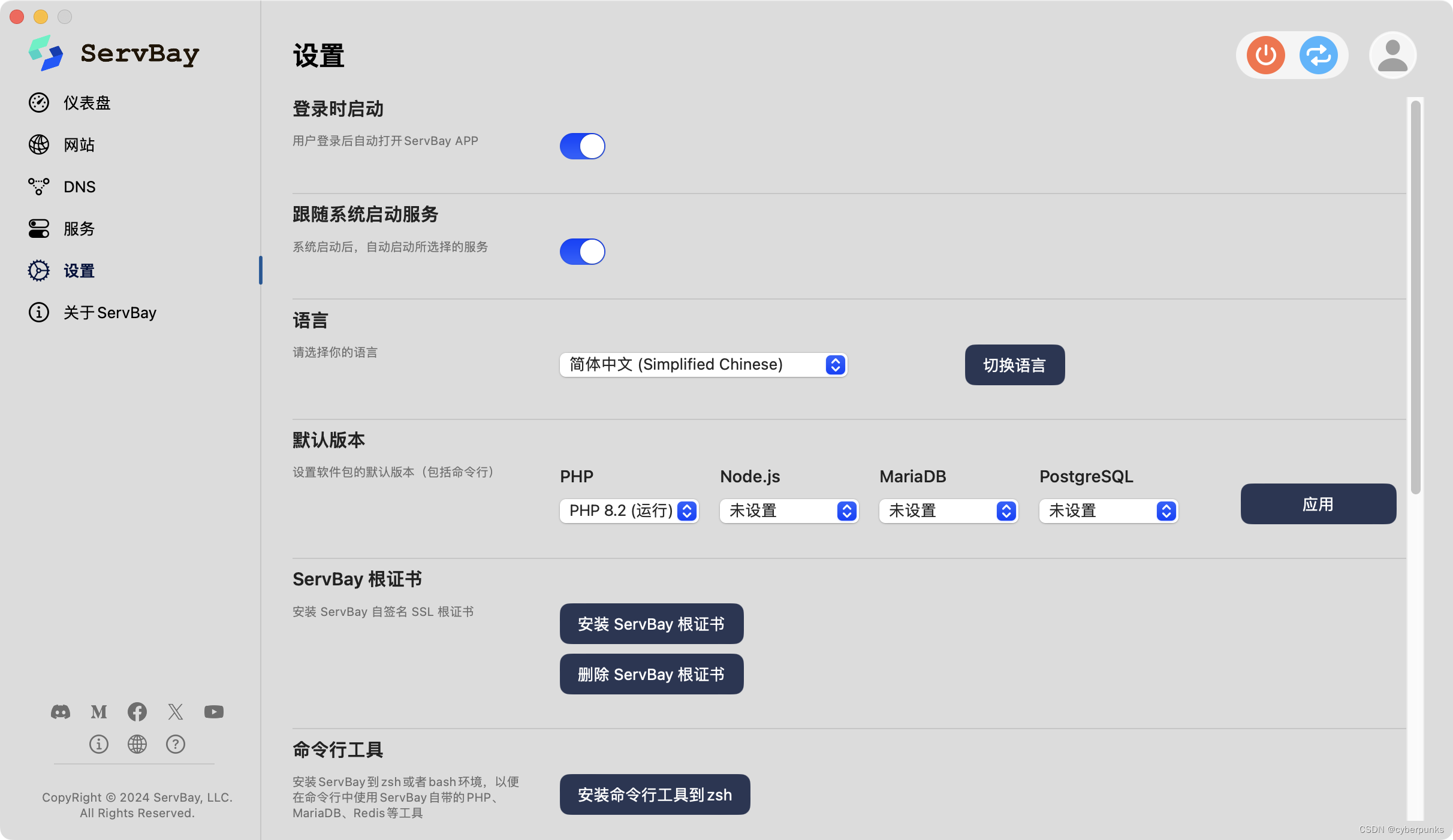Screen dimensions: 1453x840
Task: Select 设置 in the sidebar
Action: [x=79, y=271]
